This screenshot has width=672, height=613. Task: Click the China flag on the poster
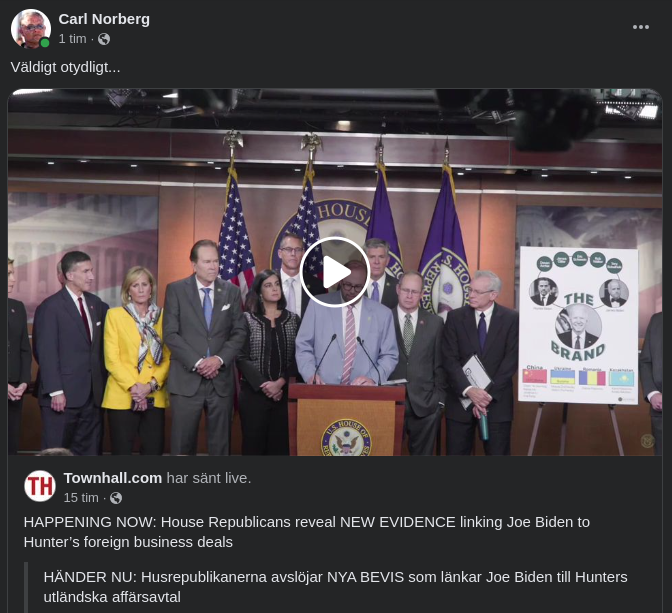[535, 378]
